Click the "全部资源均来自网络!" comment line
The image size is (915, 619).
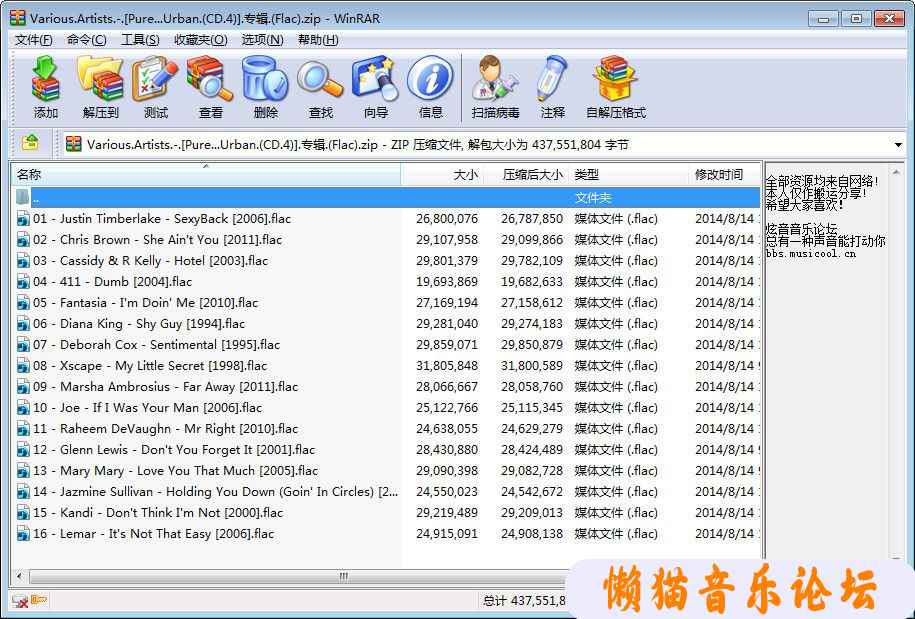click(x=822, y=181)
